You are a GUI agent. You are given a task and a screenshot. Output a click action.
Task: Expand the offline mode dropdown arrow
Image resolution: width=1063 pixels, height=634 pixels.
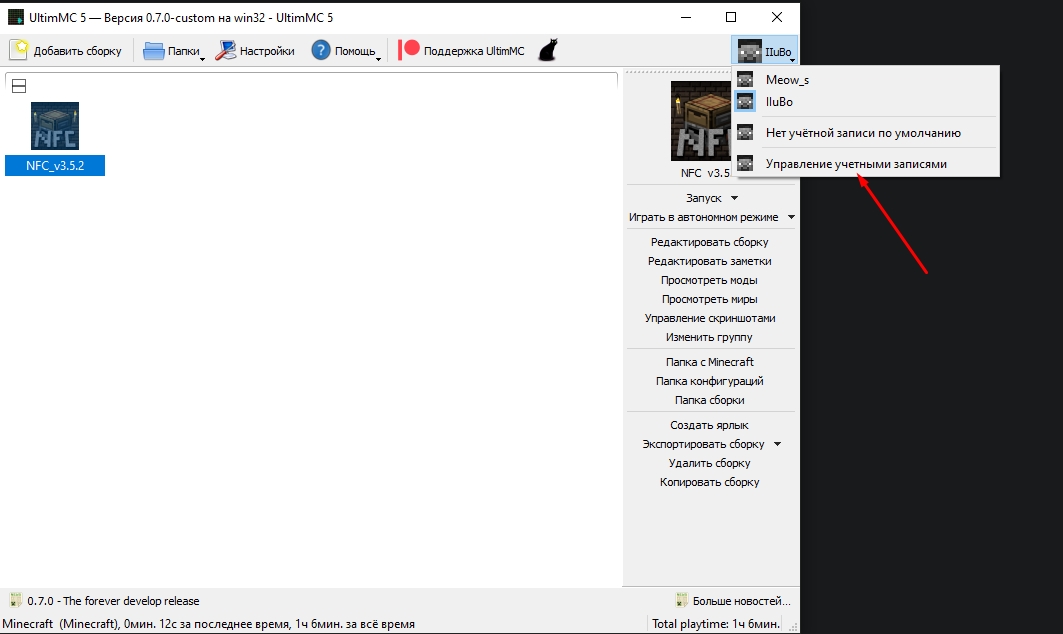[791, 217]
